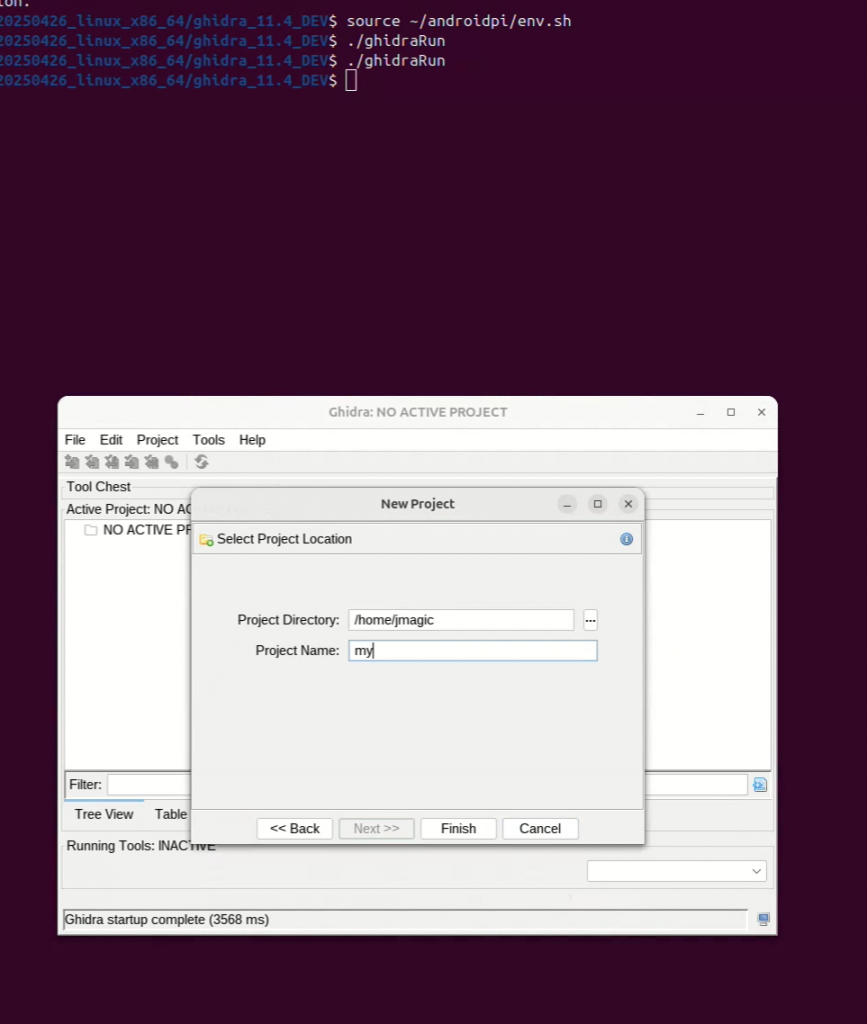Click 'Ghidra startup complete (3568 ms)' status text
The height and width of the screenshot is (1024, 867).
click(167, 920)
